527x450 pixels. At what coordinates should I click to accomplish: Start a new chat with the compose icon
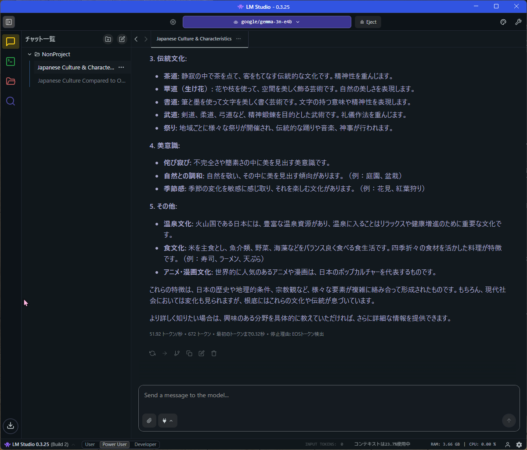tap(122, 39)
